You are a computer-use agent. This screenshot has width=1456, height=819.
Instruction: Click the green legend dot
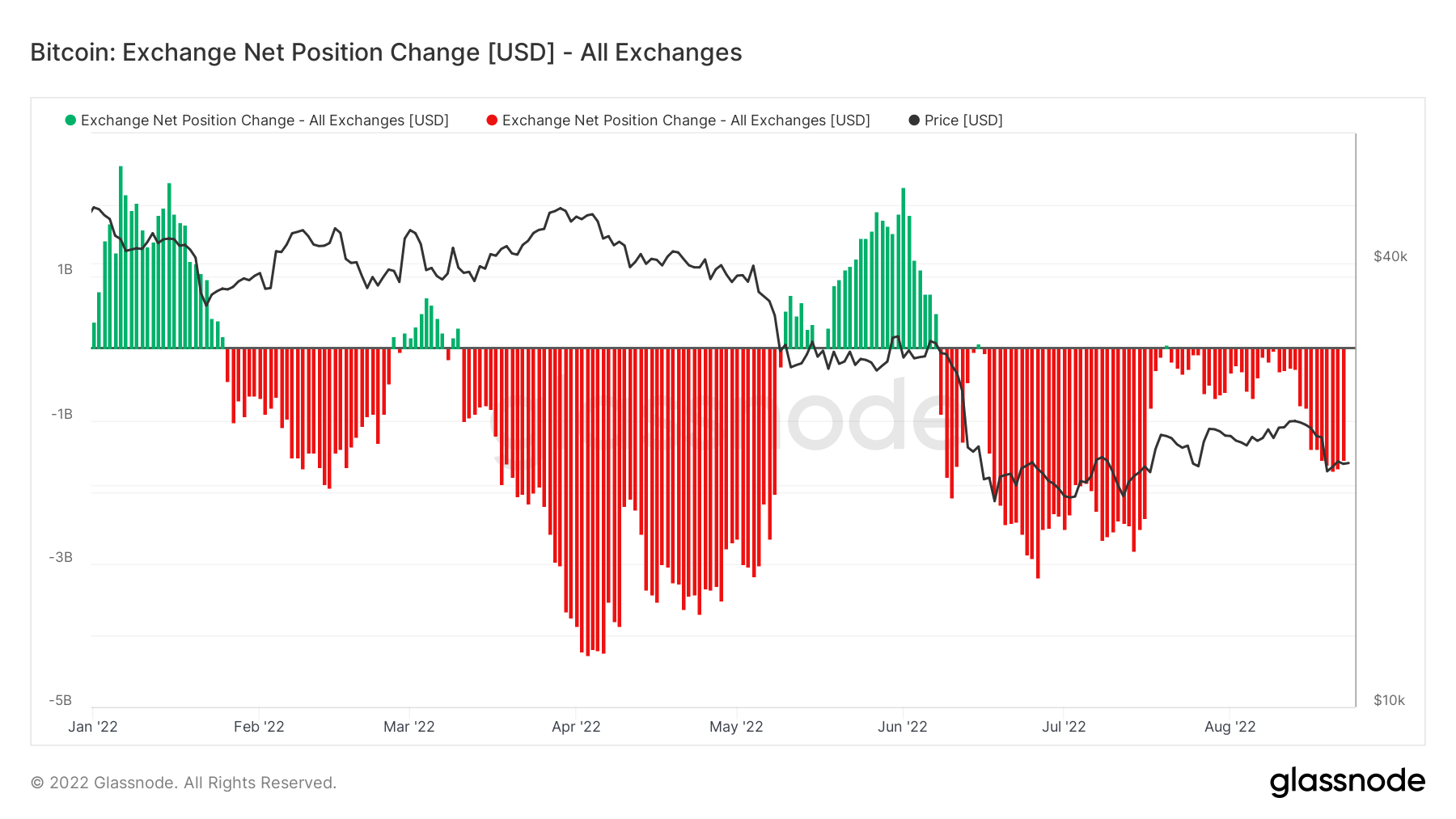click(70, 120)
